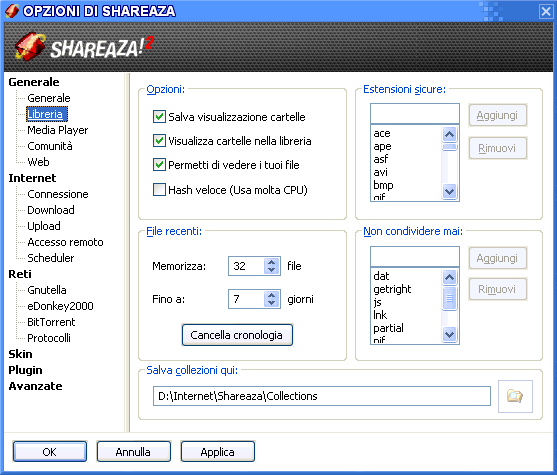
Task: Click Aggiungi button in Non condividere mai
Action: point(497,258)
